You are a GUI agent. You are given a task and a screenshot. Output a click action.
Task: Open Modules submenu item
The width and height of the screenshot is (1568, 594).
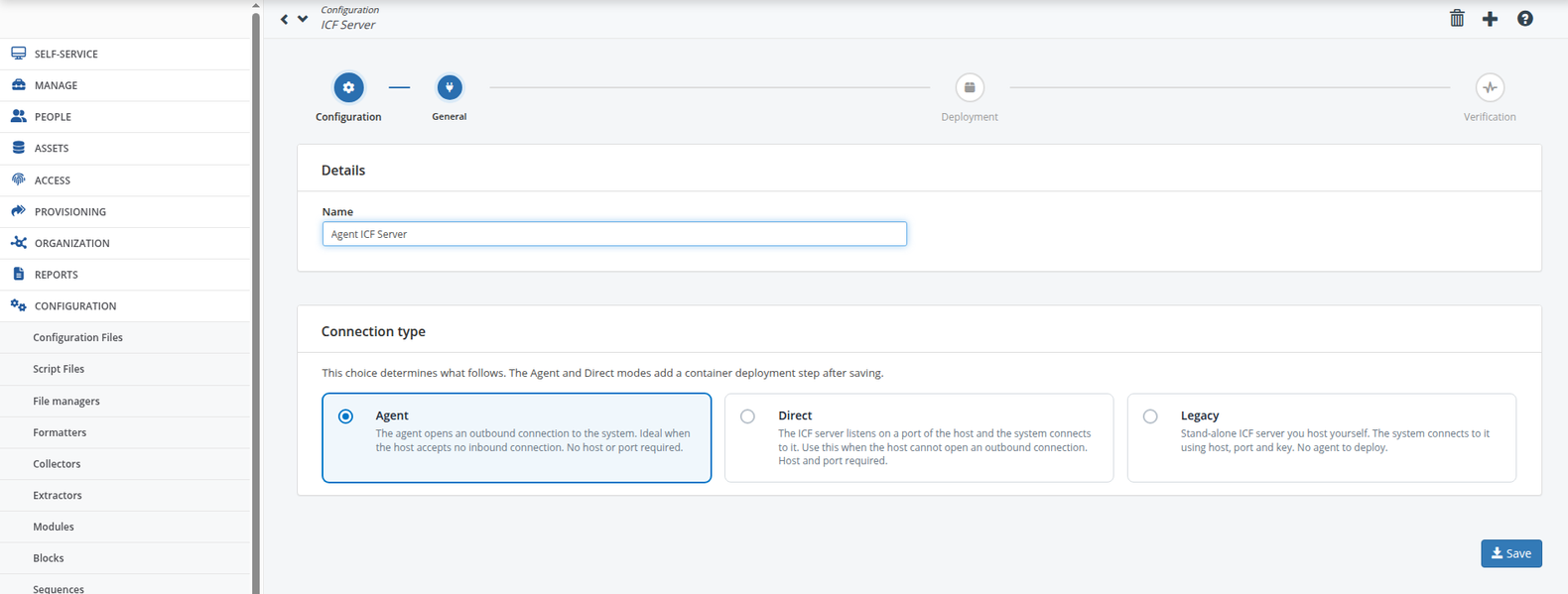[x=54, y=527]
